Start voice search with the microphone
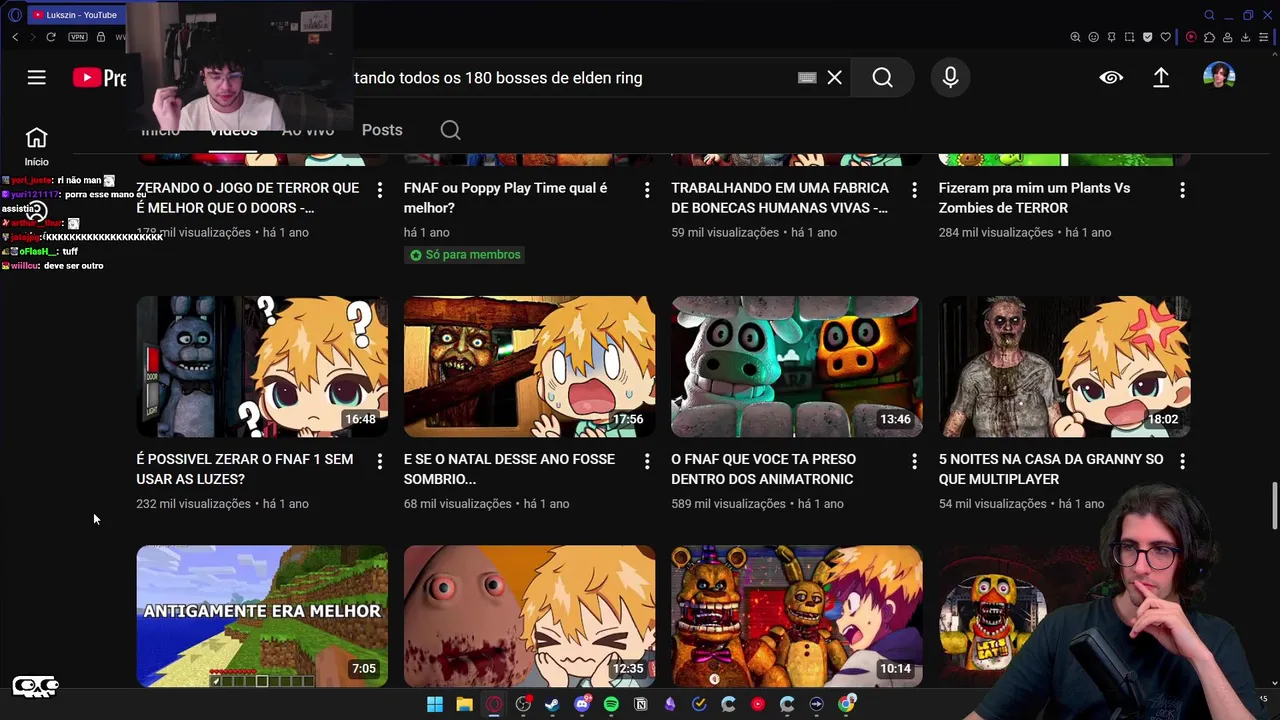 pyautogui.click(x=951, y=77)
